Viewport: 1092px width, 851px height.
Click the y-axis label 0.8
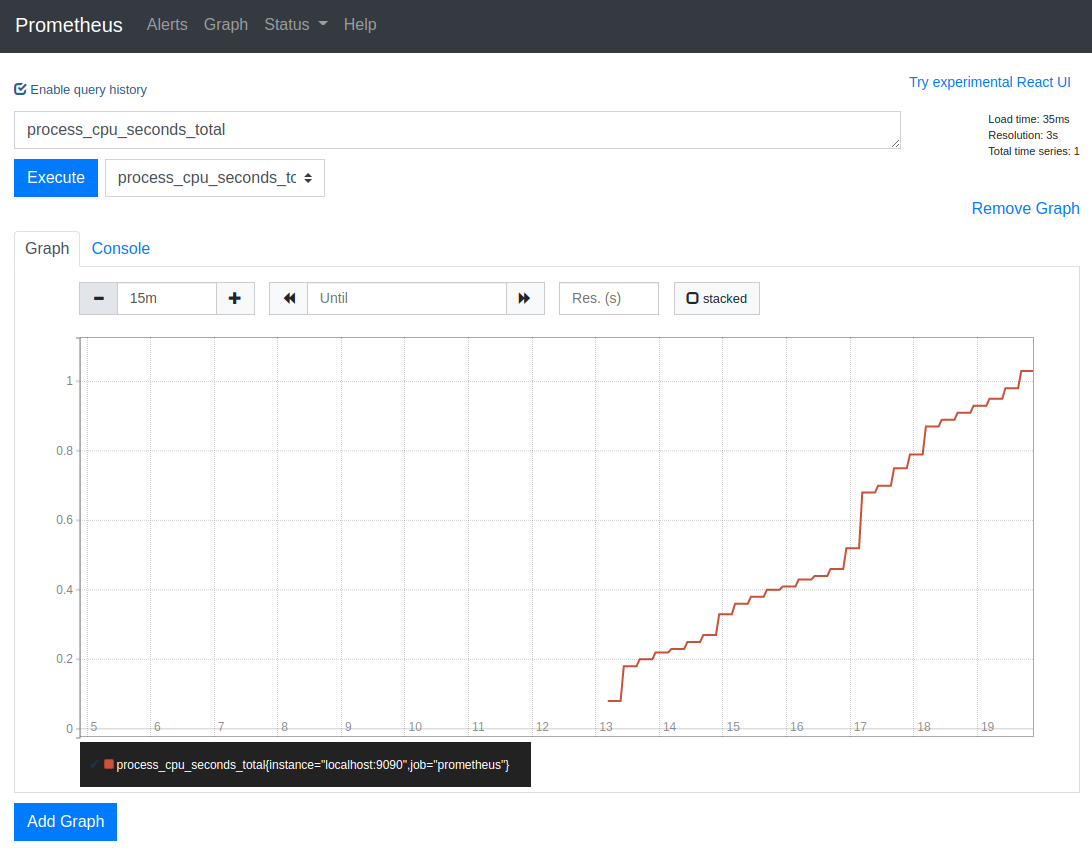tap(65, 451)
